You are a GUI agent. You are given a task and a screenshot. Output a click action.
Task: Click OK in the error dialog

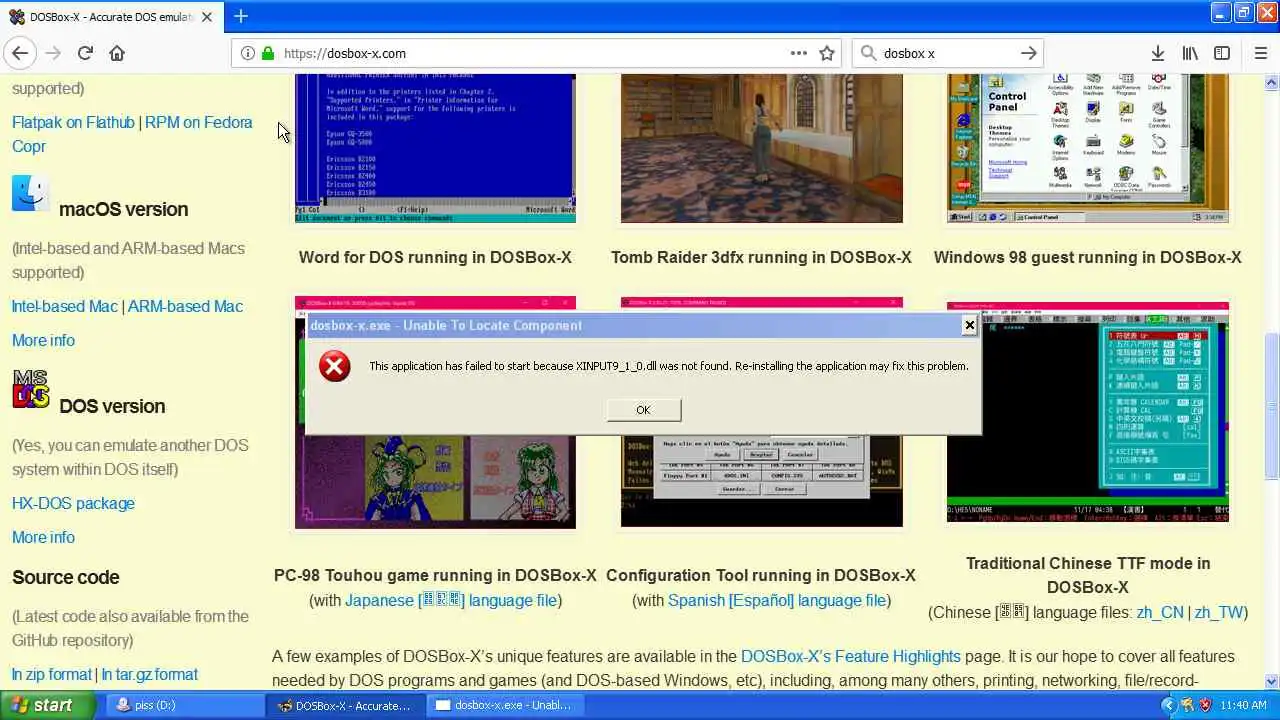[643, 410]
